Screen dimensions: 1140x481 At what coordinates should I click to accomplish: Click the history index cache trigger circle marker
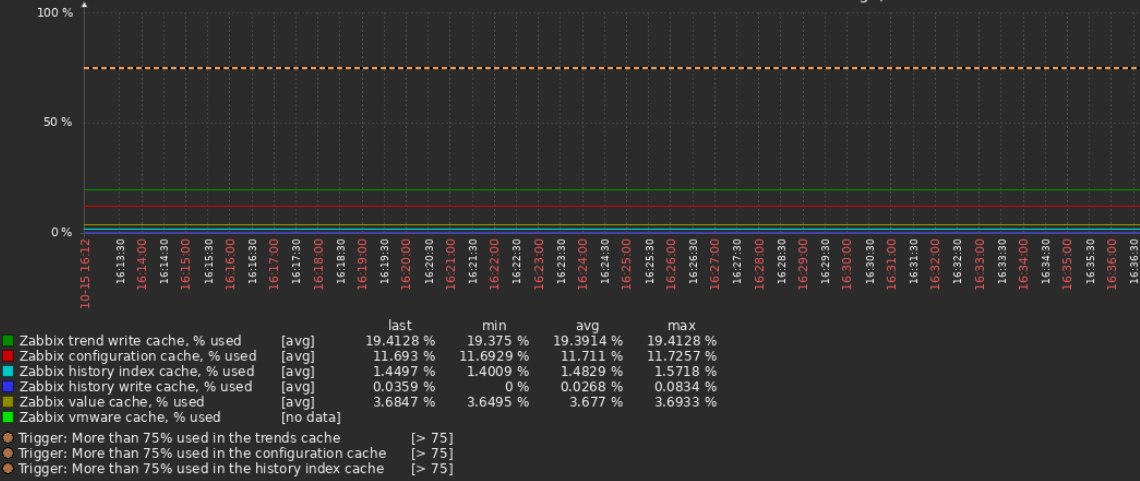(8, 469)
